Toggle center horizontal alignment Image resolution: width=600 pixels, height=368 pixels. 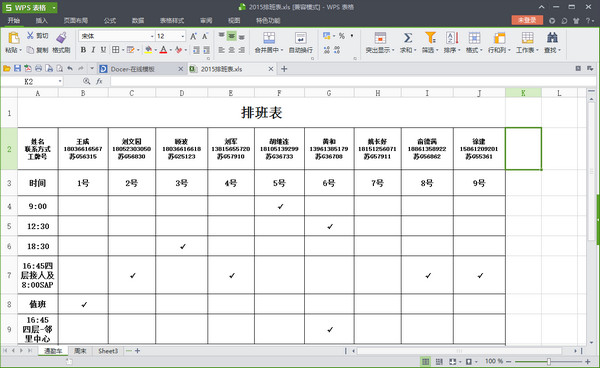pyautogui.click(x=232, y=50)
